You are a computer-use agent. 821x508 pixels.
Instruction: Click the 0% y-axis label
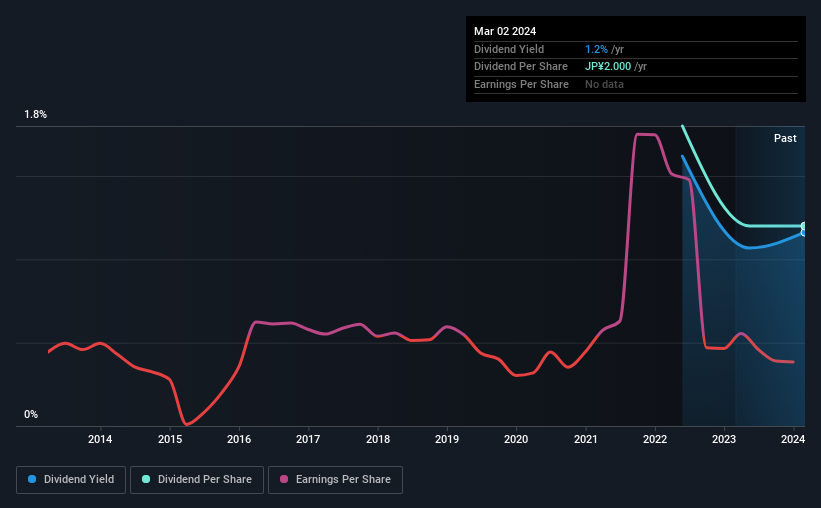pos(31,414)
